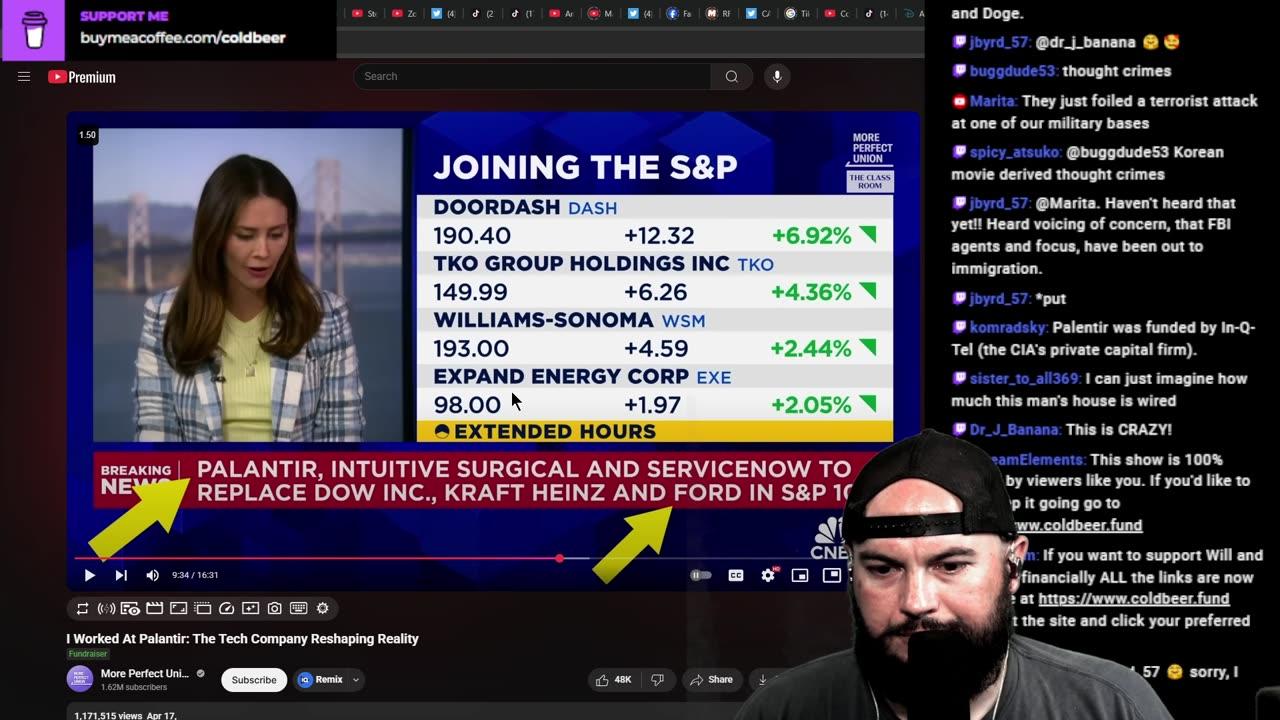
Task: Switch to the second YouTube 'Zc' tab
Action: tap(404, 14)
